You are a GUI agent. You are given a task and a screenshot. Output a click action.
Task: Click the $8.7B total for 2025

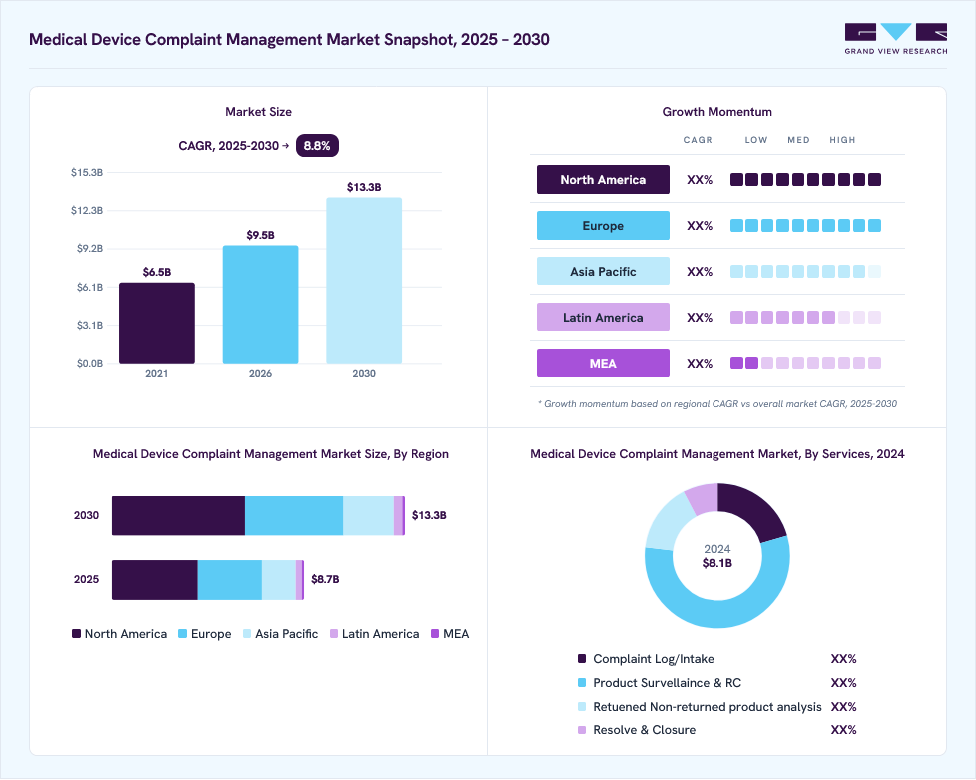click(325, 580)
